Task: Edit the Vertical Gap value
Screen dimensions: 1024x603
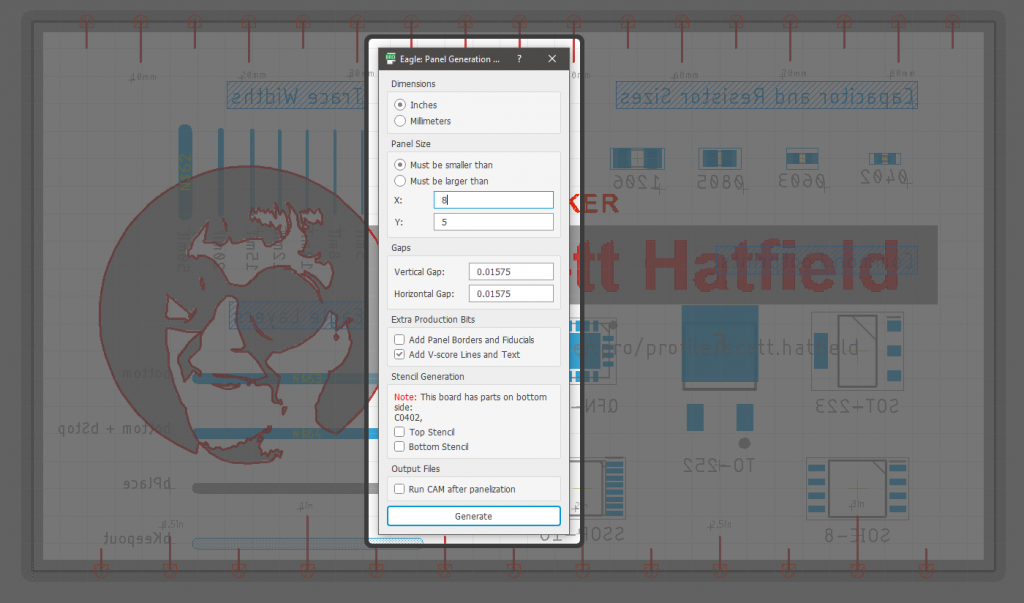Action: [x=511, y=271]
